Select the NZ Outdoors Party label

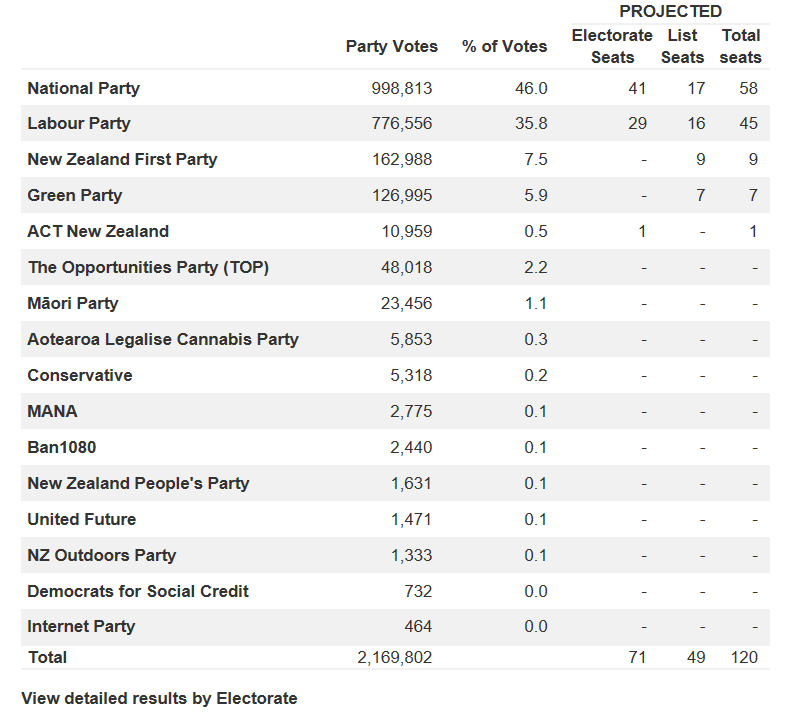pyautogui.click(x=102, y=556)
